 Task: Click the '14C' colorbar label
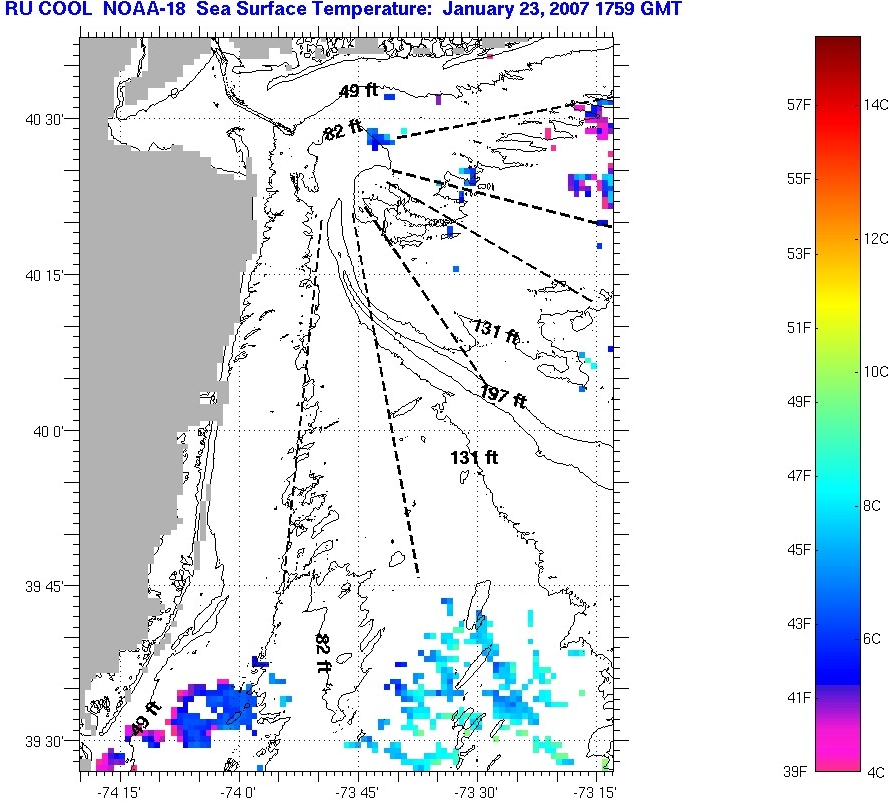pos(875,105)
